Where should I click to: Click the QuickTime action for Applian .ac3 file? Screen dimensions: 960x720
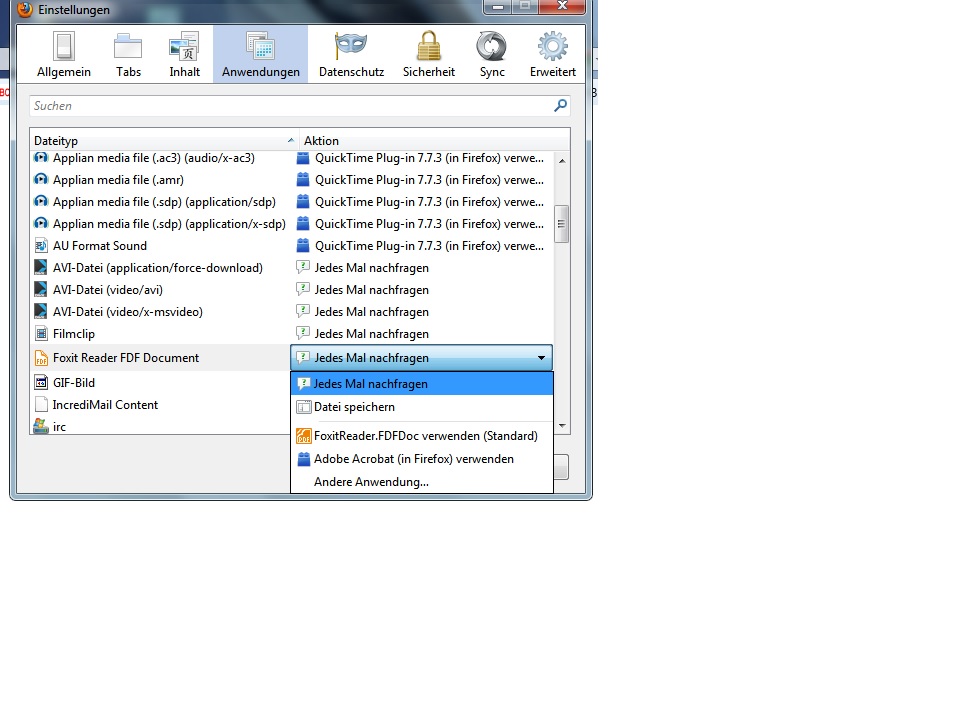tap(420, 158)
